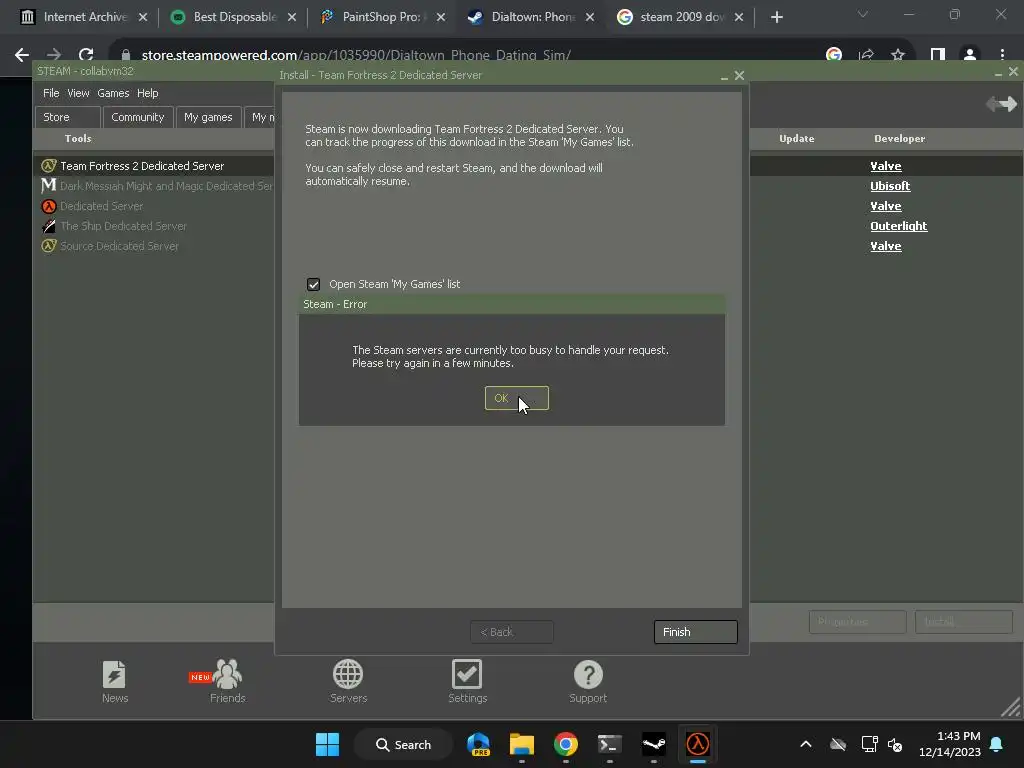Image resolution: width=1024 pixels, height=768 pixels.
Task: Open Microsoft Edge preview from taskbar
Action: (478, 744)
